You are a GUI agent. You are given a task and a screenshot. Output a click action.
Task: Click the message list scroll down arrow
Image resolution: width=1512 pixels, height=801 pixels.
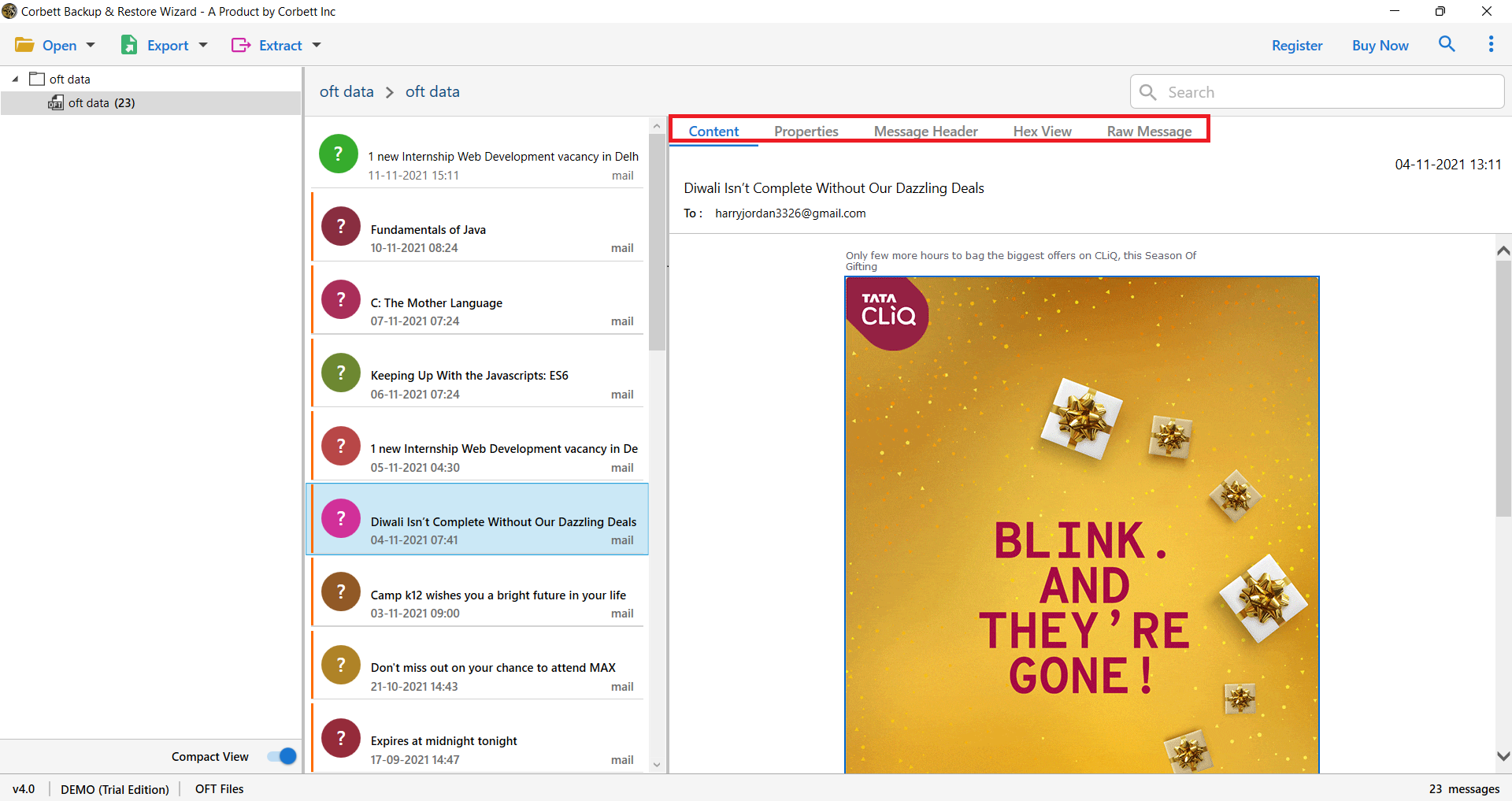(x=657, y=765)
